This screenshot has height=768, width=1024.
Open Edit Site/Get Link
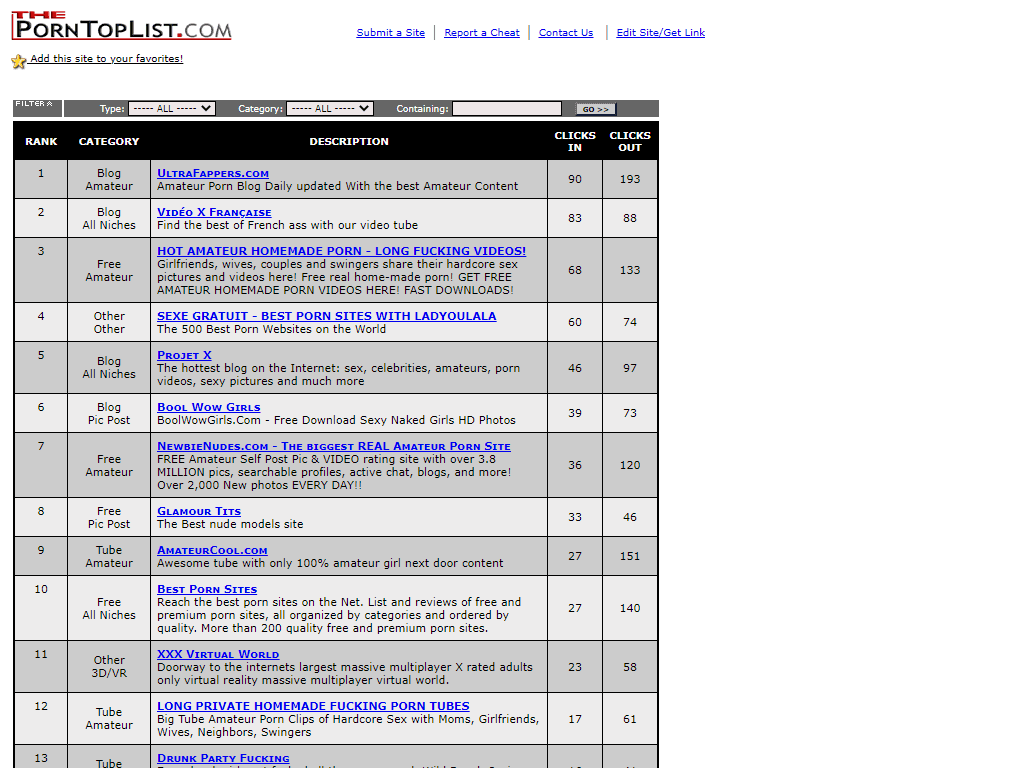660,33
